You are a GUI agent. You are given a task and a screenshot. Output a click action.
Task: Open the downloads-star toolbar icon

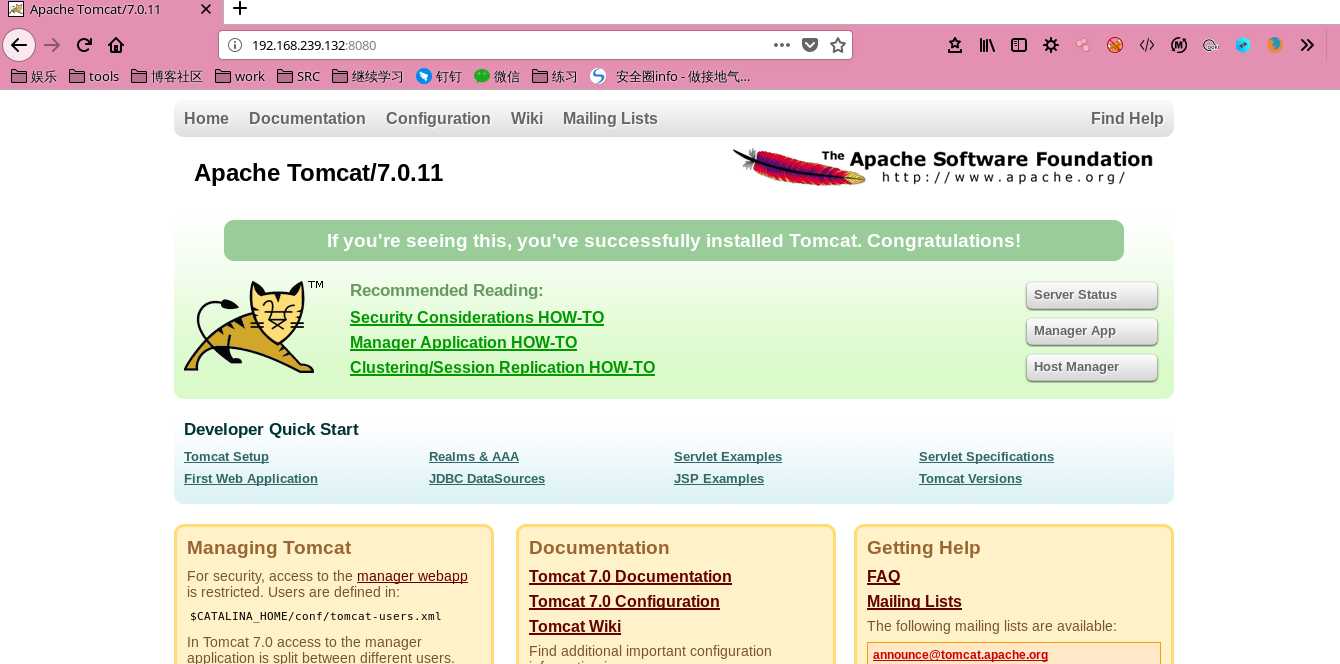tap(955, 45)
